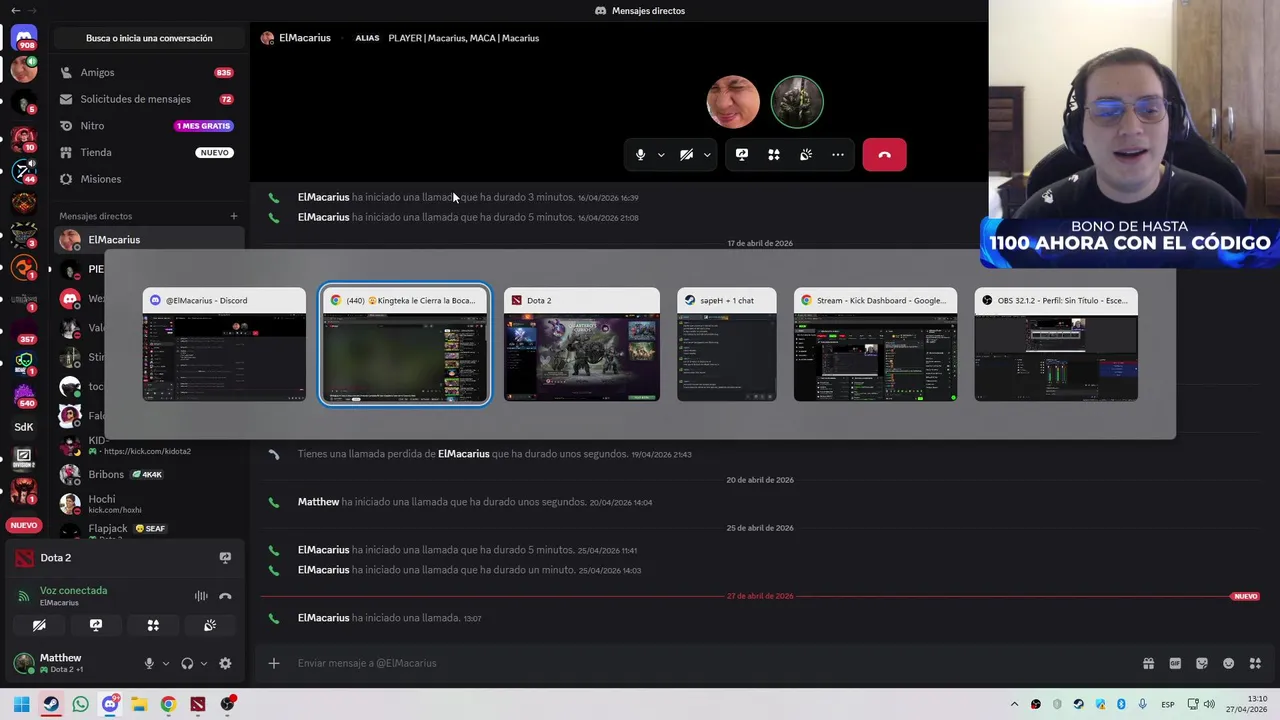Select OBS window in the task switcher
Viewport: 1280px width, 720px height.
pos(1056,345)
